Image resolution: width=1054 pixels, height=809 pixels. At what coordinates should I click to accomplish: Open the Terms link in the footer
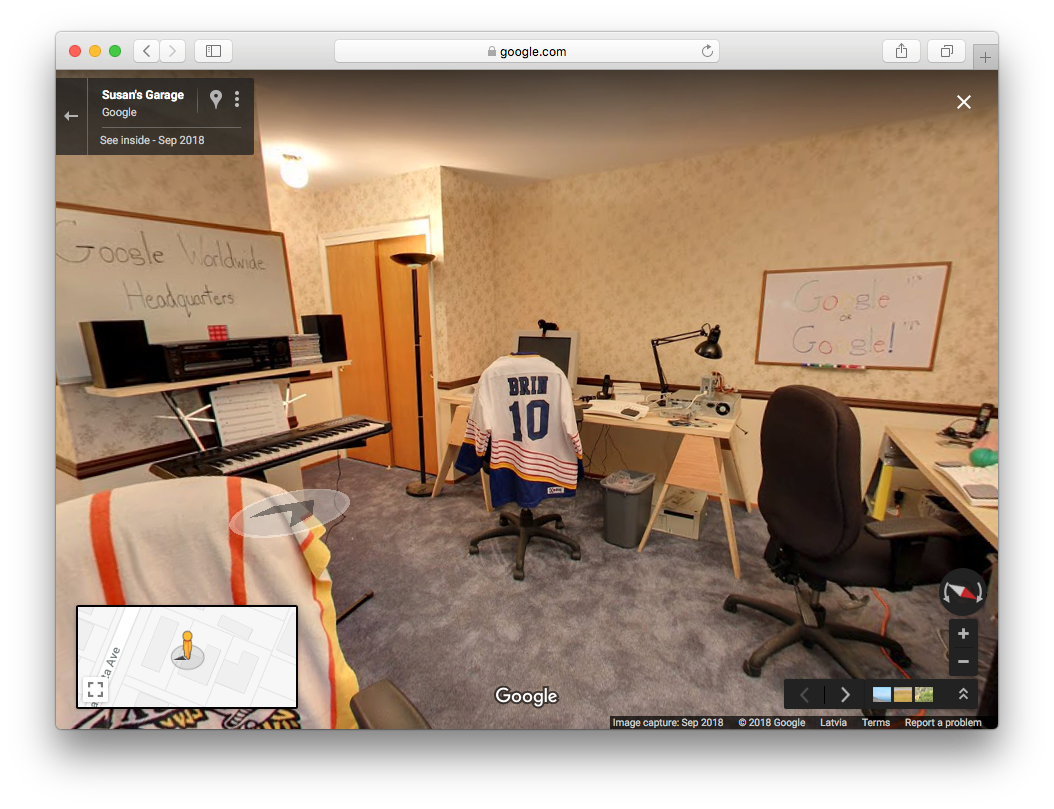pyautogui.click(x=875, y=723)
